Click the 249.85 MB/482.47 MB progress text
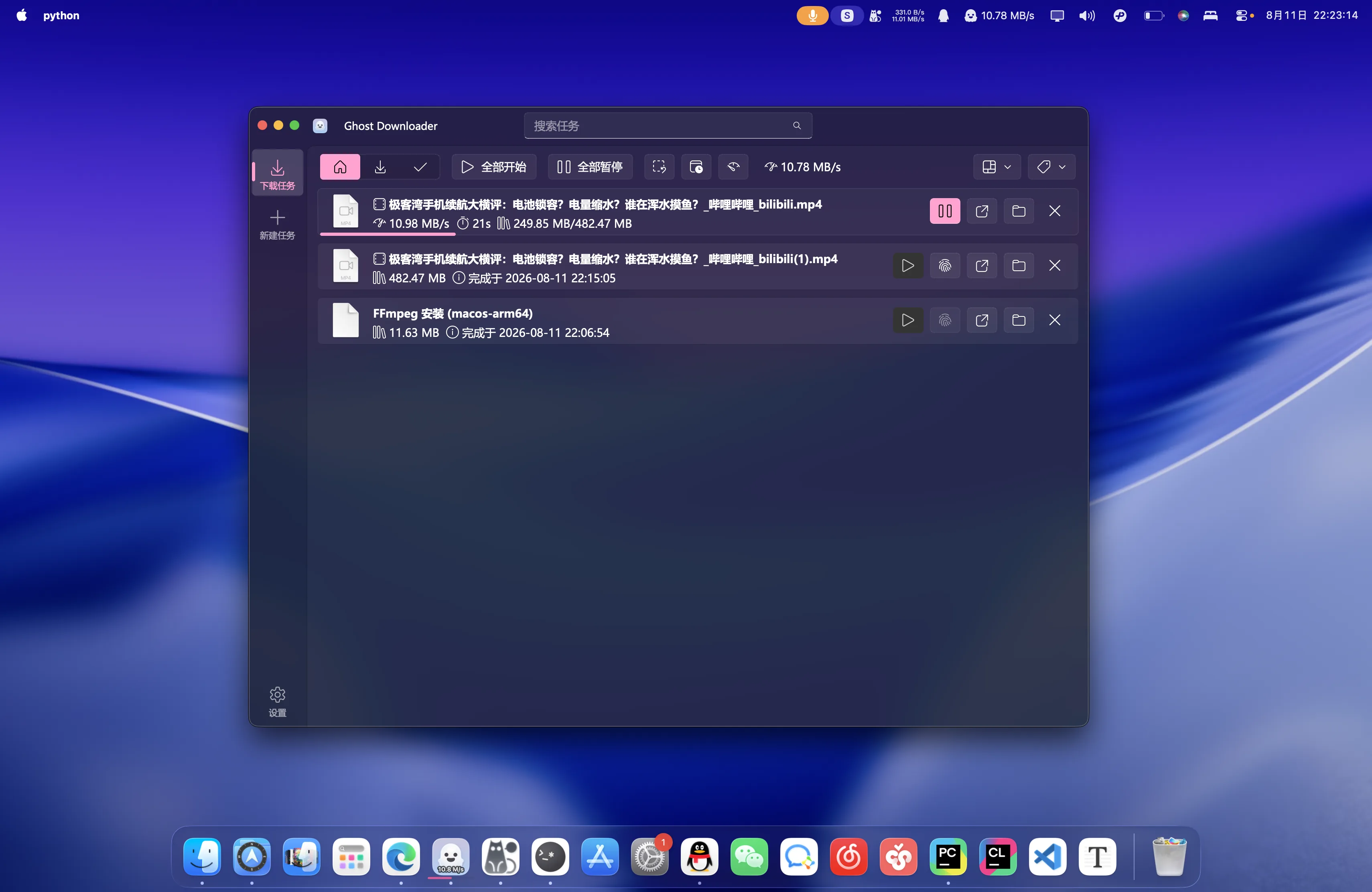 coord(572,223)
